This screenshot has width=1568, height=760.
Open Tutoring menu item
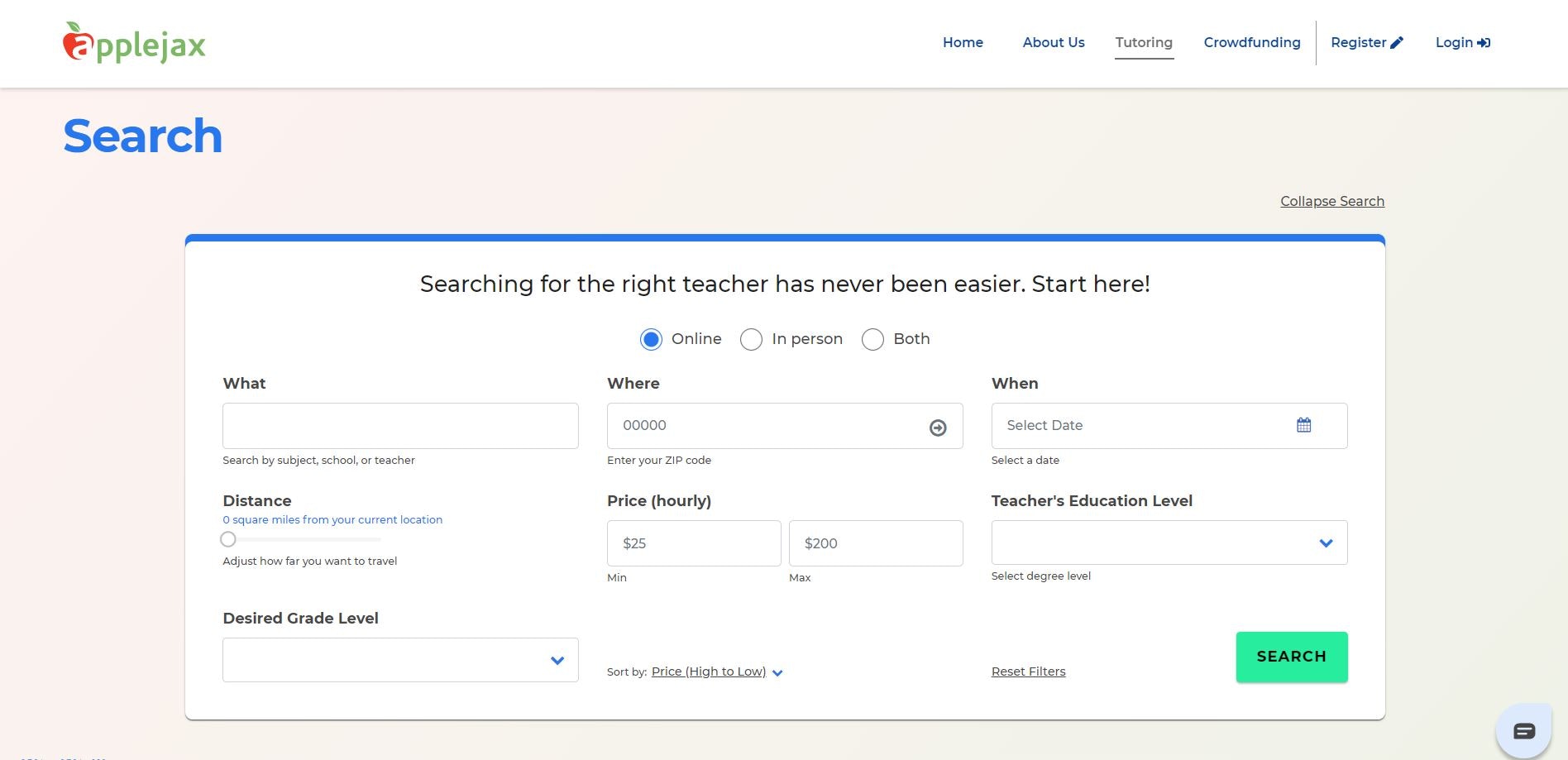(1144, 42)
